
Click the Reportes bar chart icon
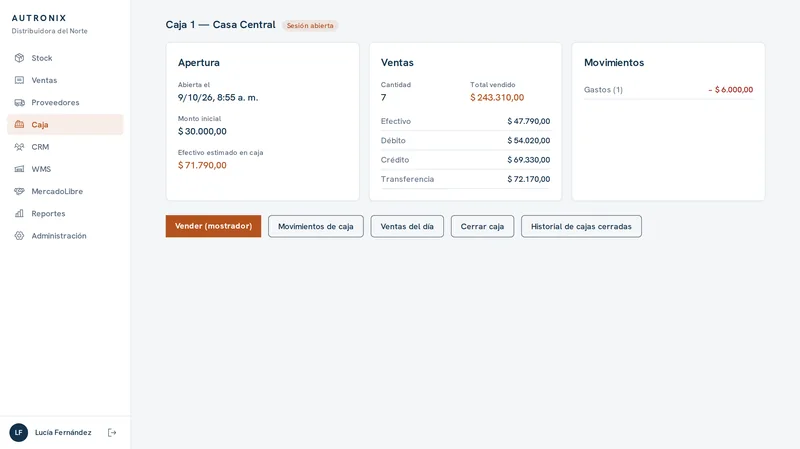click(x=19, y=213)
